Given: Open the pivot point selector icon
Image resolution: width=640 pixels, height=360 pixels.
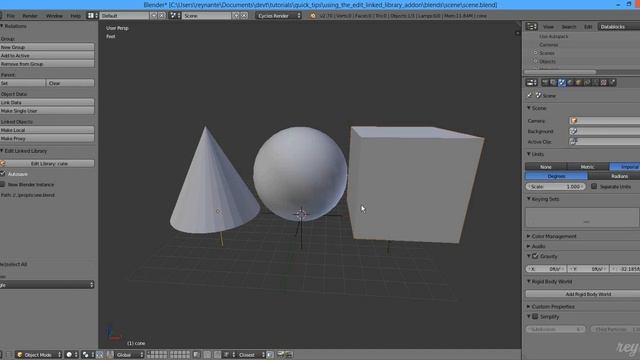Looking at the screenshot, I should [87, 354].
